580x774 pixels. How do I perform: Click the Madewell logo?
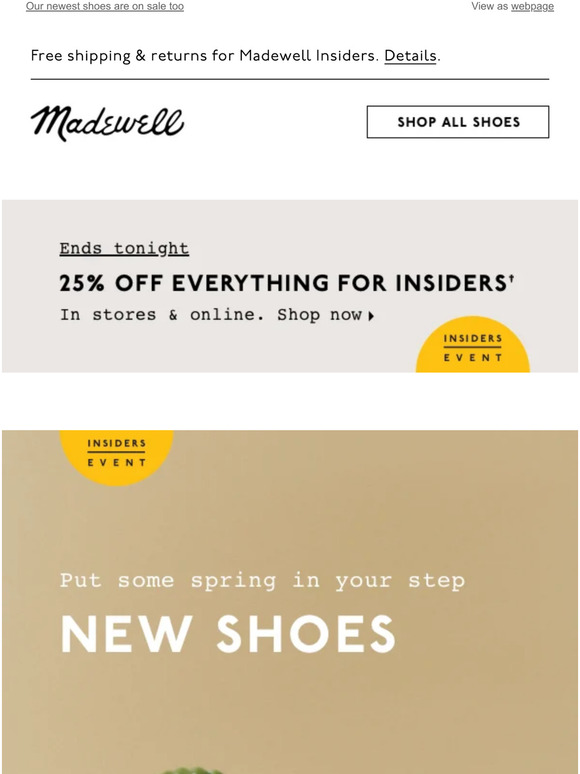(107, 123)
